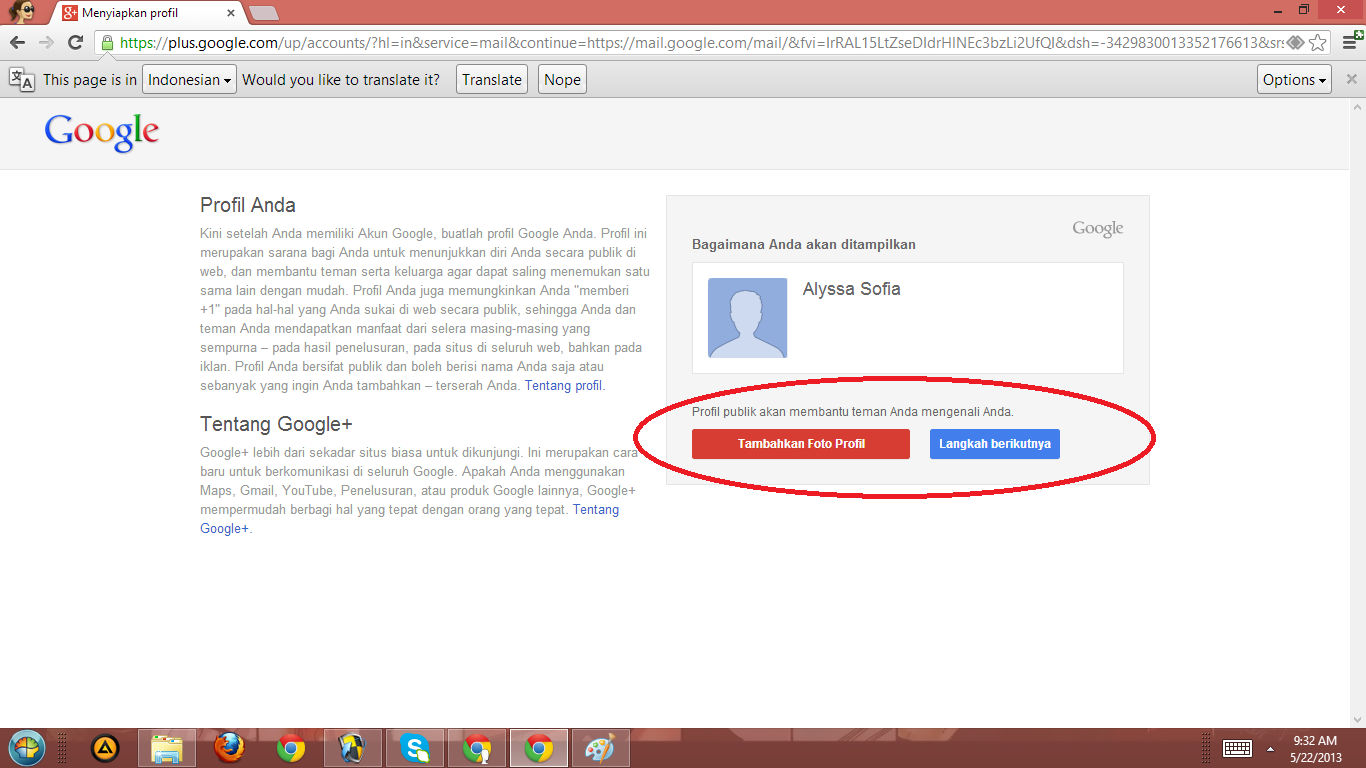This screenshot has height=768, width=1366.
Task: Click the blue Langkah berikutnya button
Action: (x=995, y=444)
